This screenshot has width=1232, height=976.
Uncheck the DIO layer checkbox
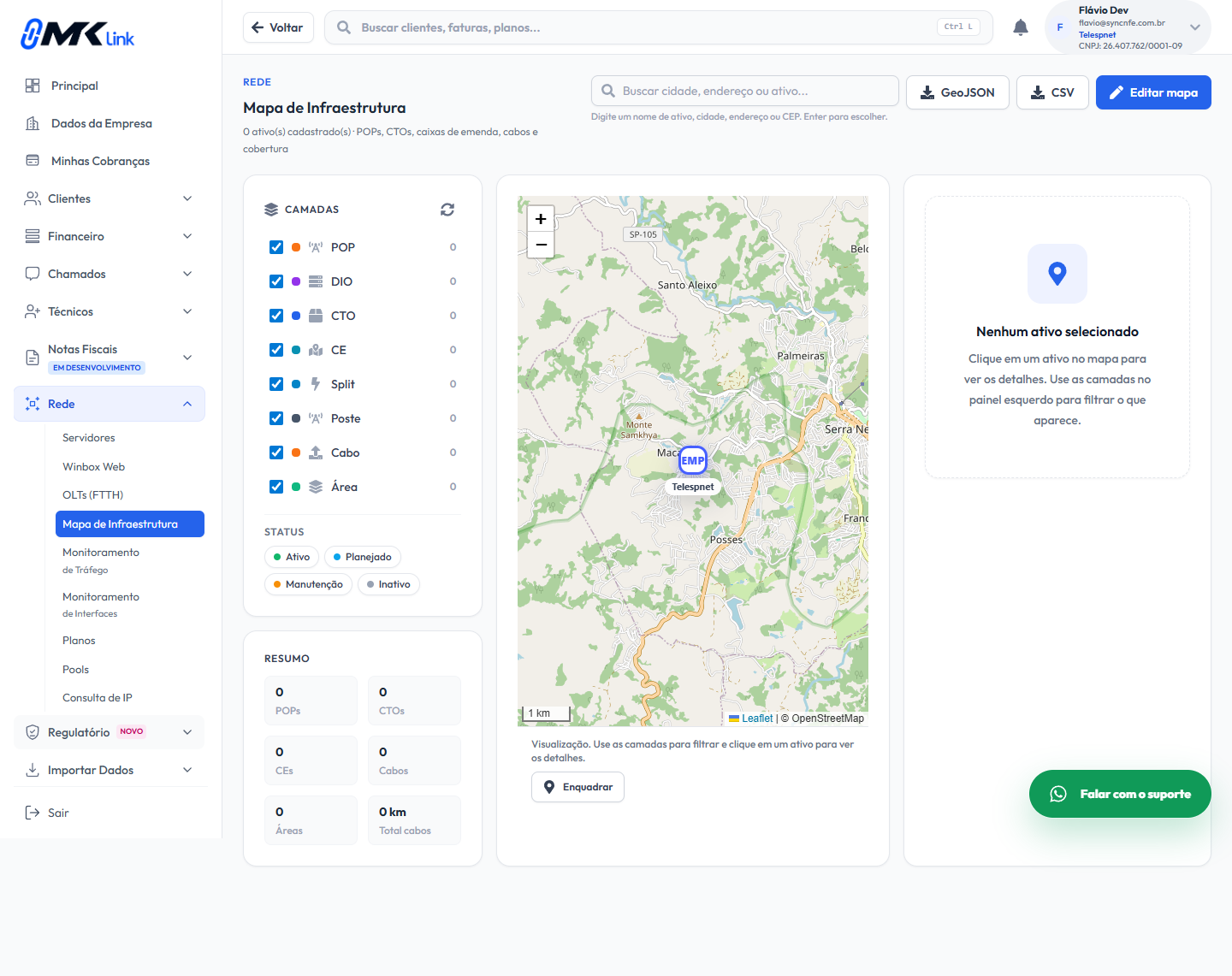click(276, 281)
